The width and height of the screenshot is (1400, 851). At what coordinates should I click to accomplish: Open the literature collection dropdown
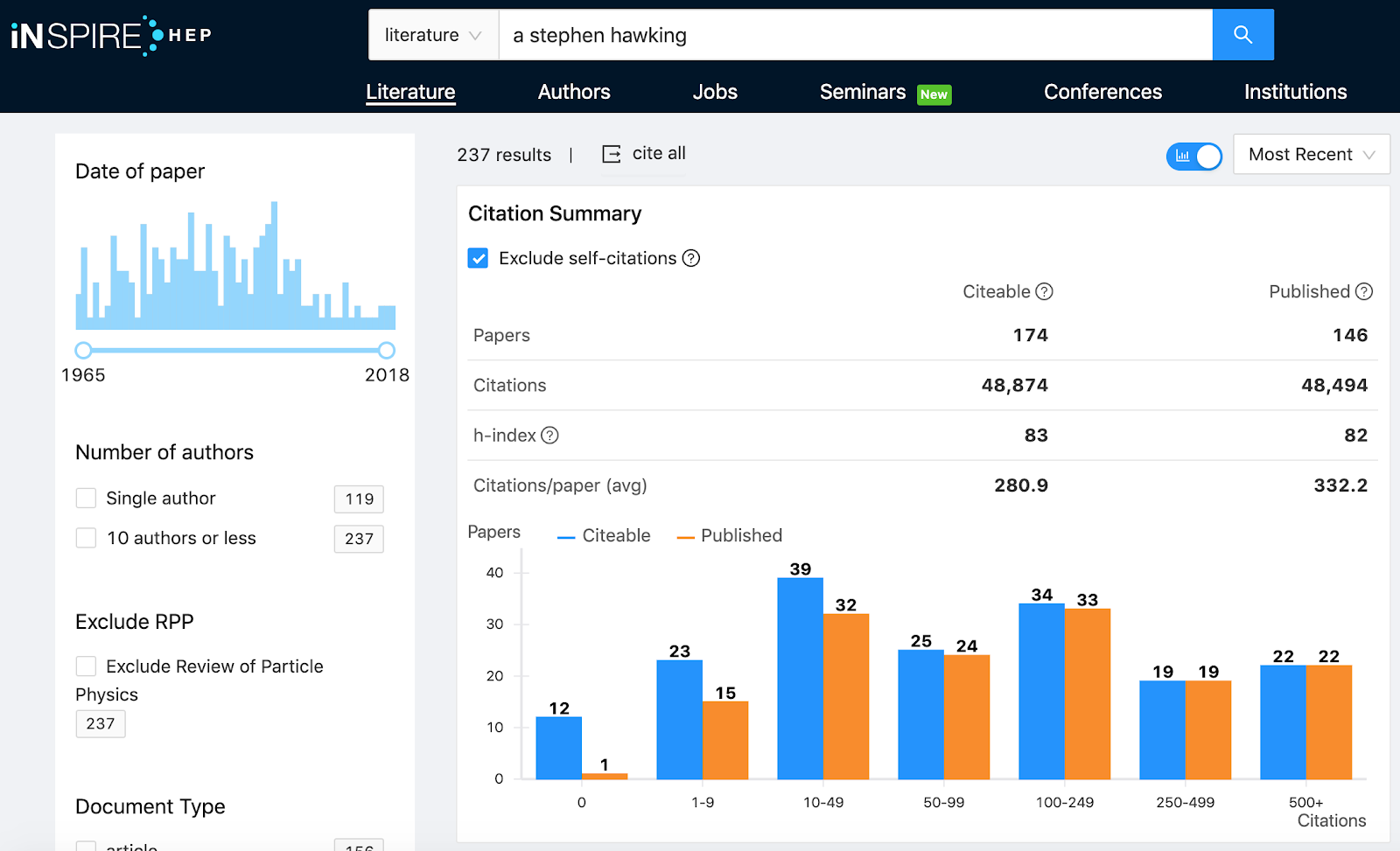coord(433,35)
